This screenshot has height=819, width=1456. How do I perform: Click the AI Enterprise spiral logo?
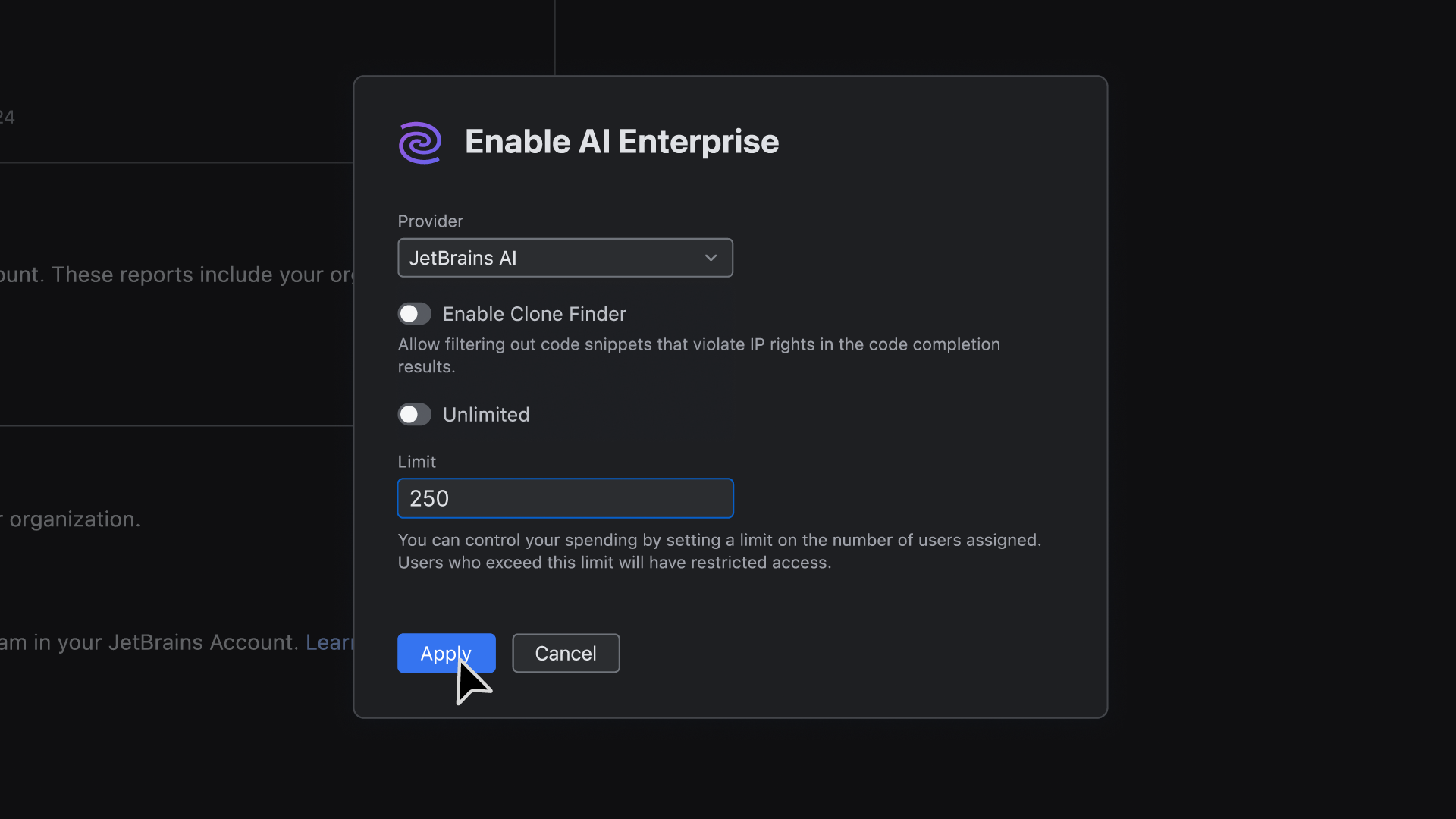(x=420, y=143)
